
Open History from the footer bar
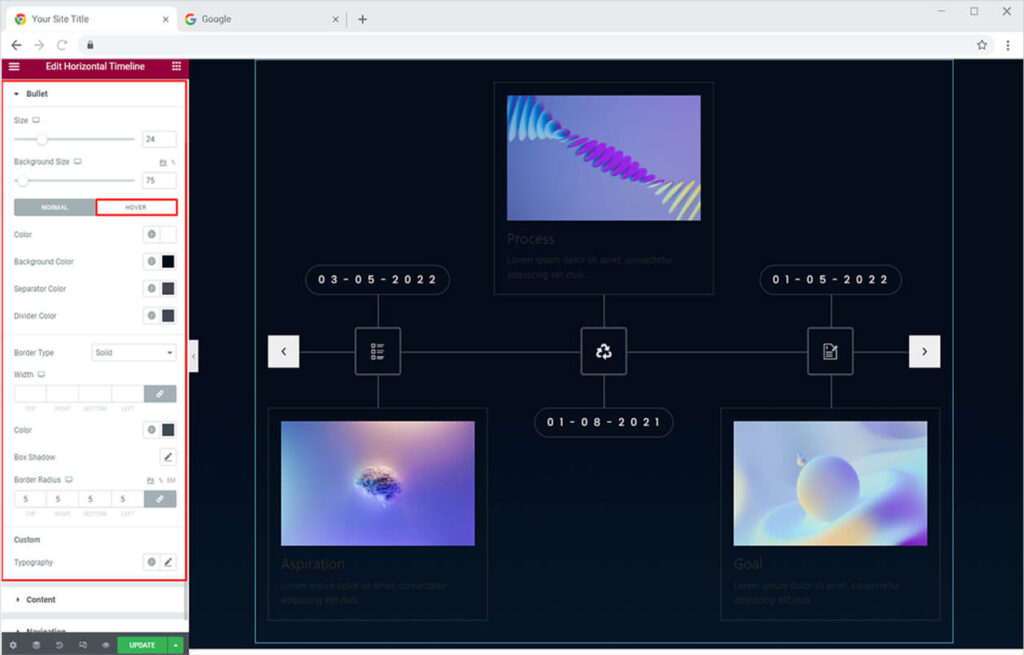click(59, 645)
